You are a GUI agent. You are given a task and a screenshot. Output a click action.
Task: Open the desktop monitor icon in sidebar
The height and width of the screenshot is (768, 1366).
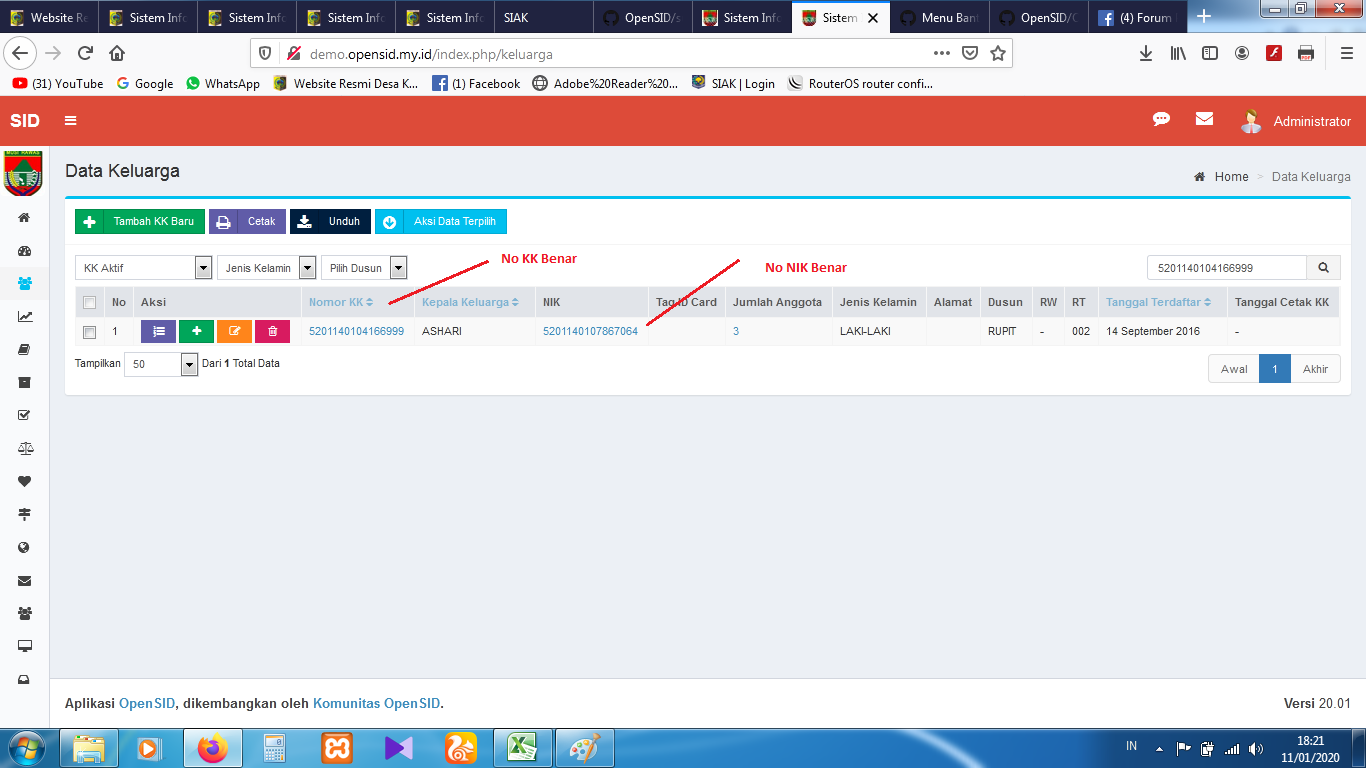coord(24,646)
